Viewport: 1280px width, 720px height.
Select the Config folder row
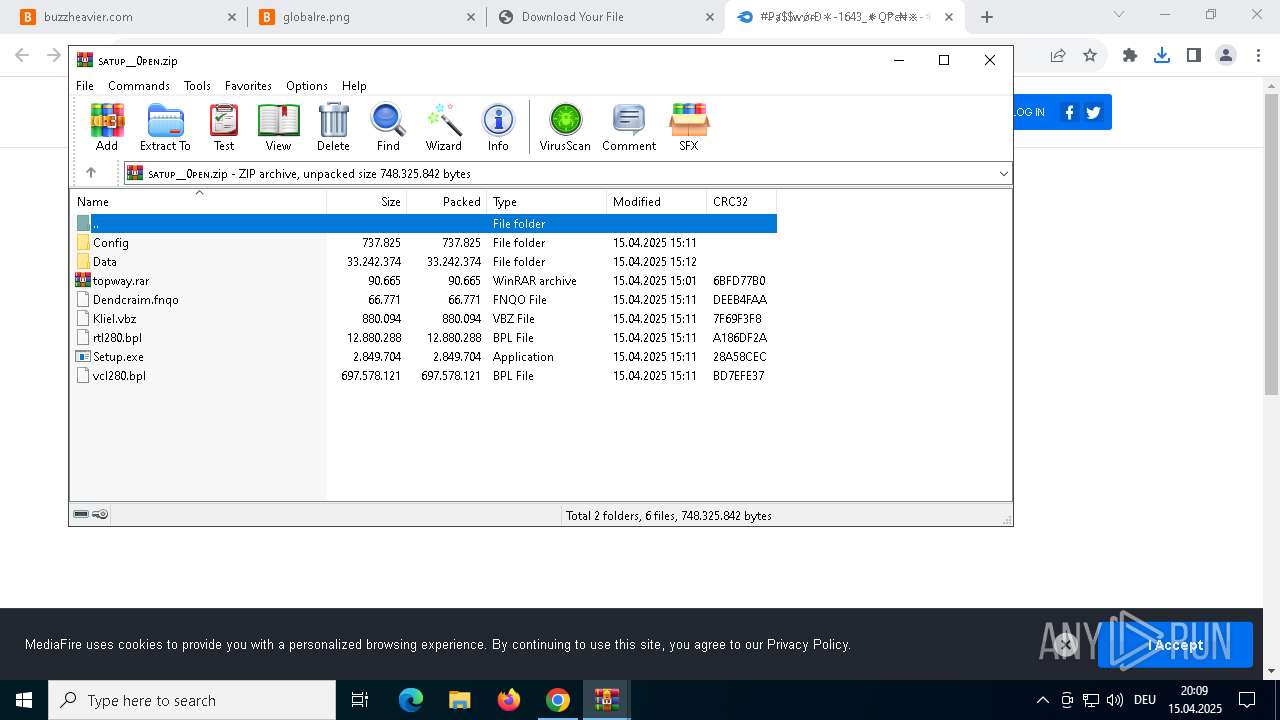424,242
